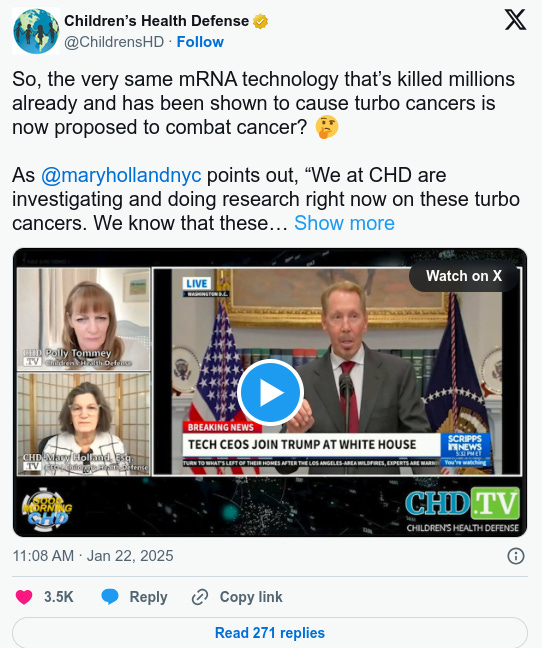Screen dimensions: 542x648
Task: Click the chain copy link icon
Action: 200,597
